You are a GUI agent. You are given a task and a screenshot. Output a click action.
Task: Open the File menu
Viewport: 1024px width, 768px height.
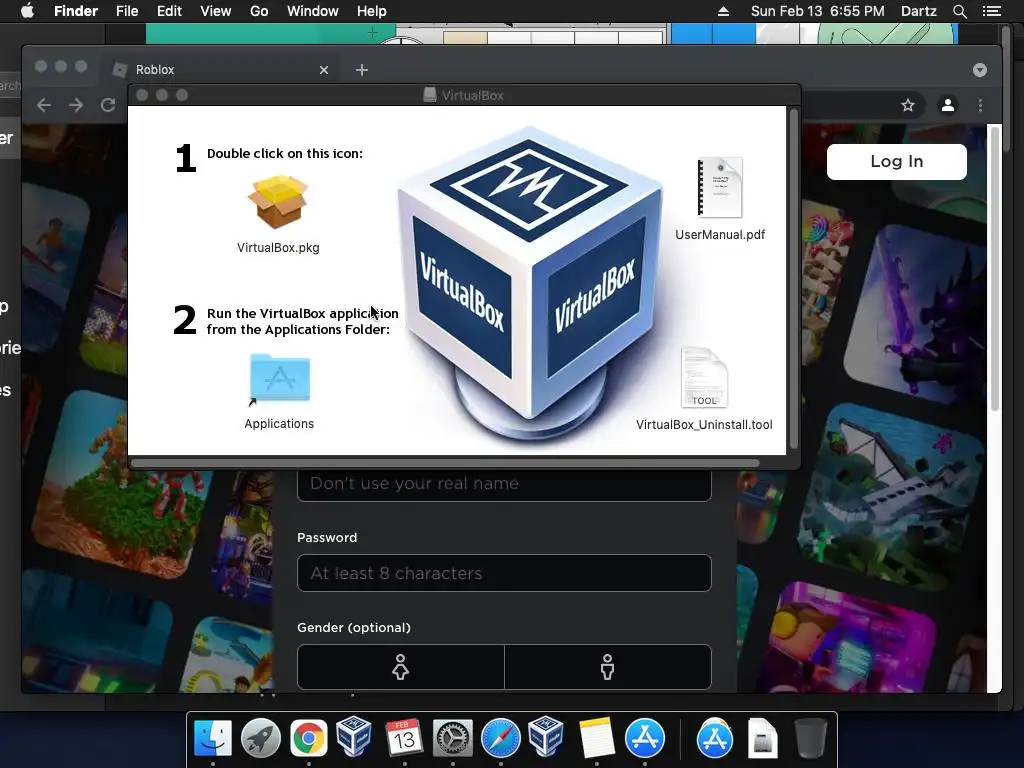pyautogui.click(x=127, y=11)
